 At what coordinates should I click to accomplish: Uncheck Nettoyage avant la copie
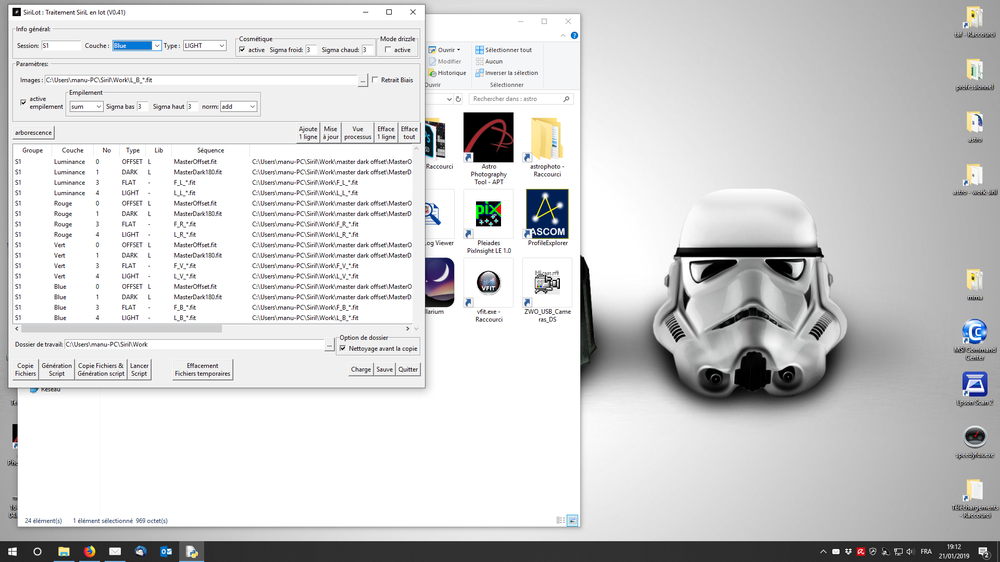(343, 348)
